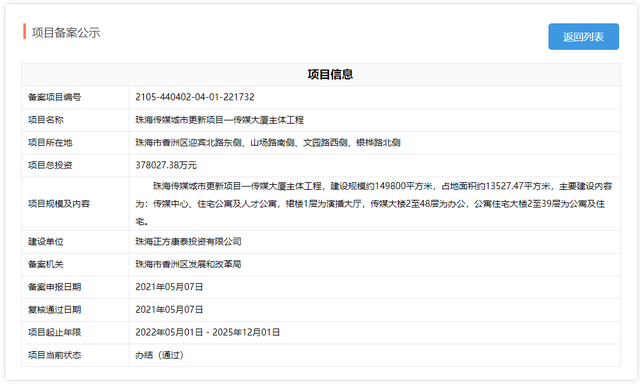Select the 项目信息 table header
Viewport: 640px width, 384px height.
coord(330,74)
